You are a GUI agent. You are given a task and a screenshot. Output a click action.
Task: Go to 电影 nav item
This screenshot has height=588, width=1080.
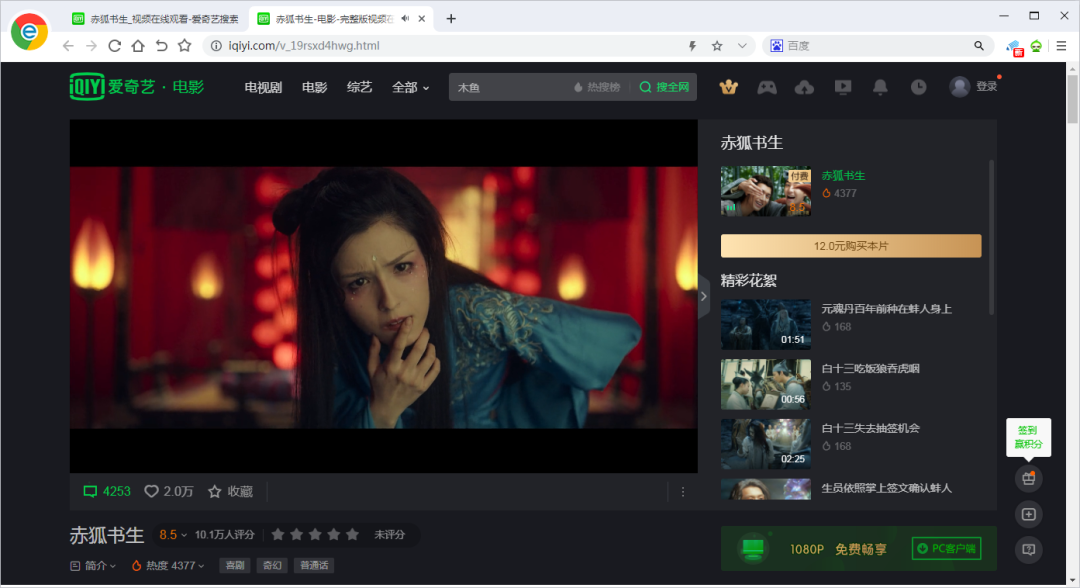point(314,87)
